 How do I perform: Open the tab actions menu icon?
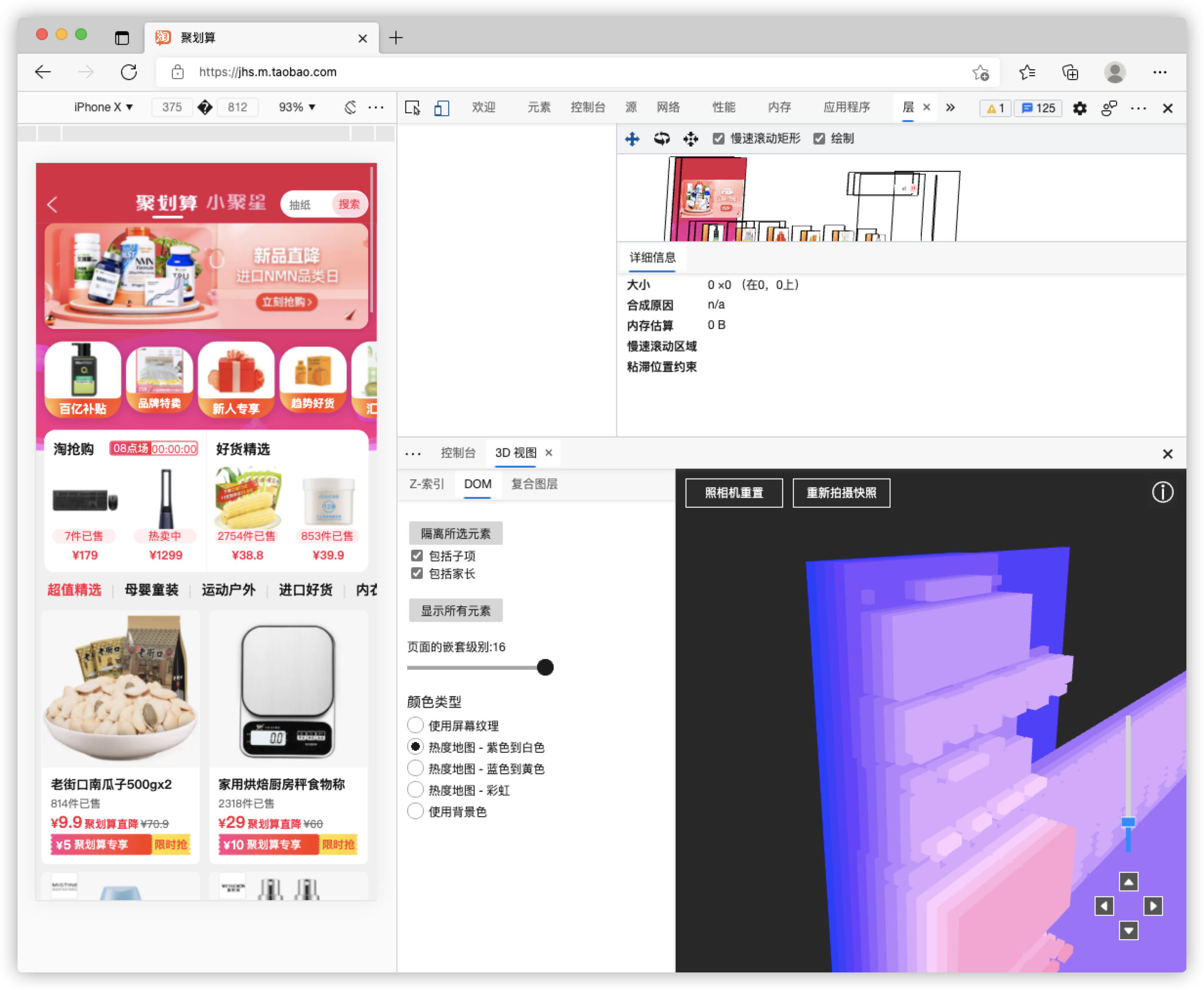pos(122,38)
